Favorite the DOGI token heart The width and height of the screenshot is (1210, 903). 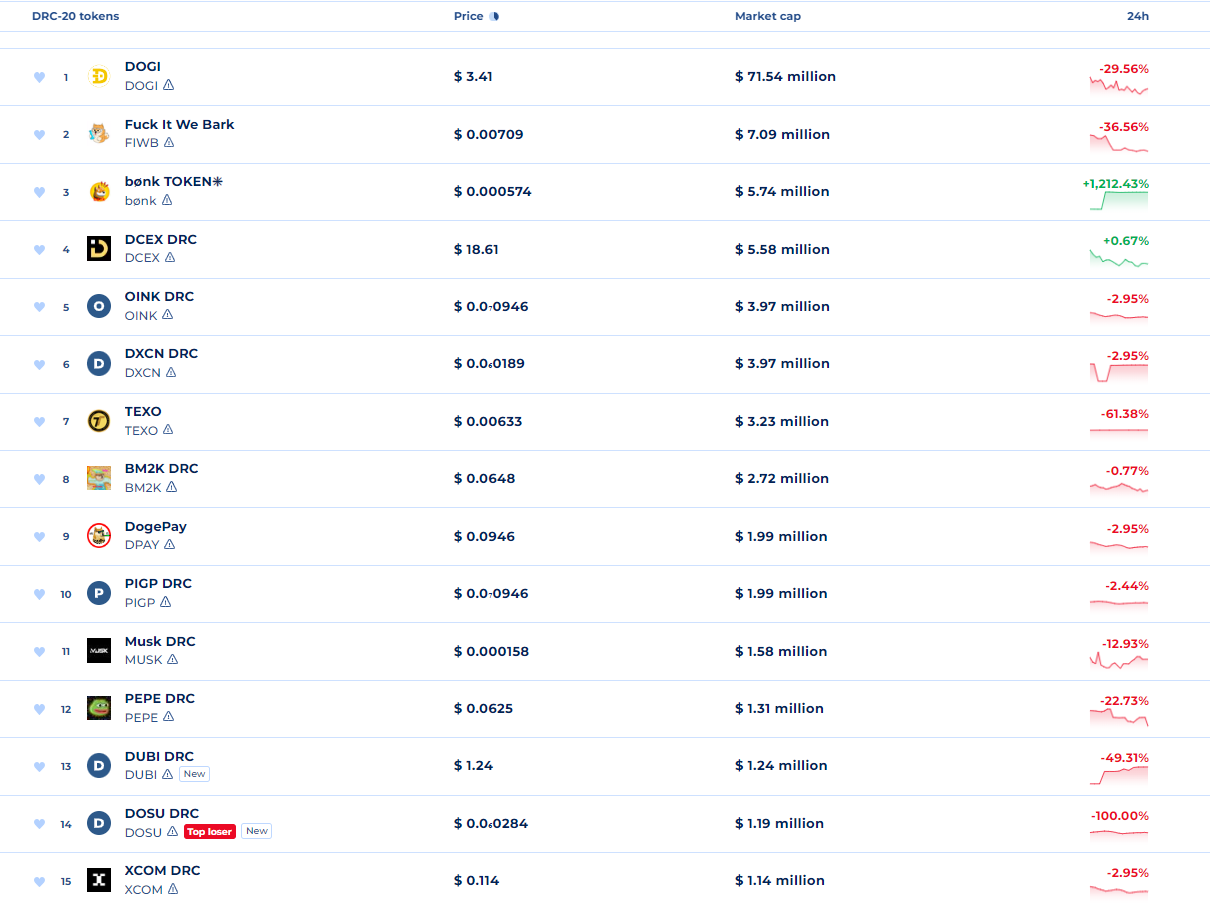[x=38, y=76]
